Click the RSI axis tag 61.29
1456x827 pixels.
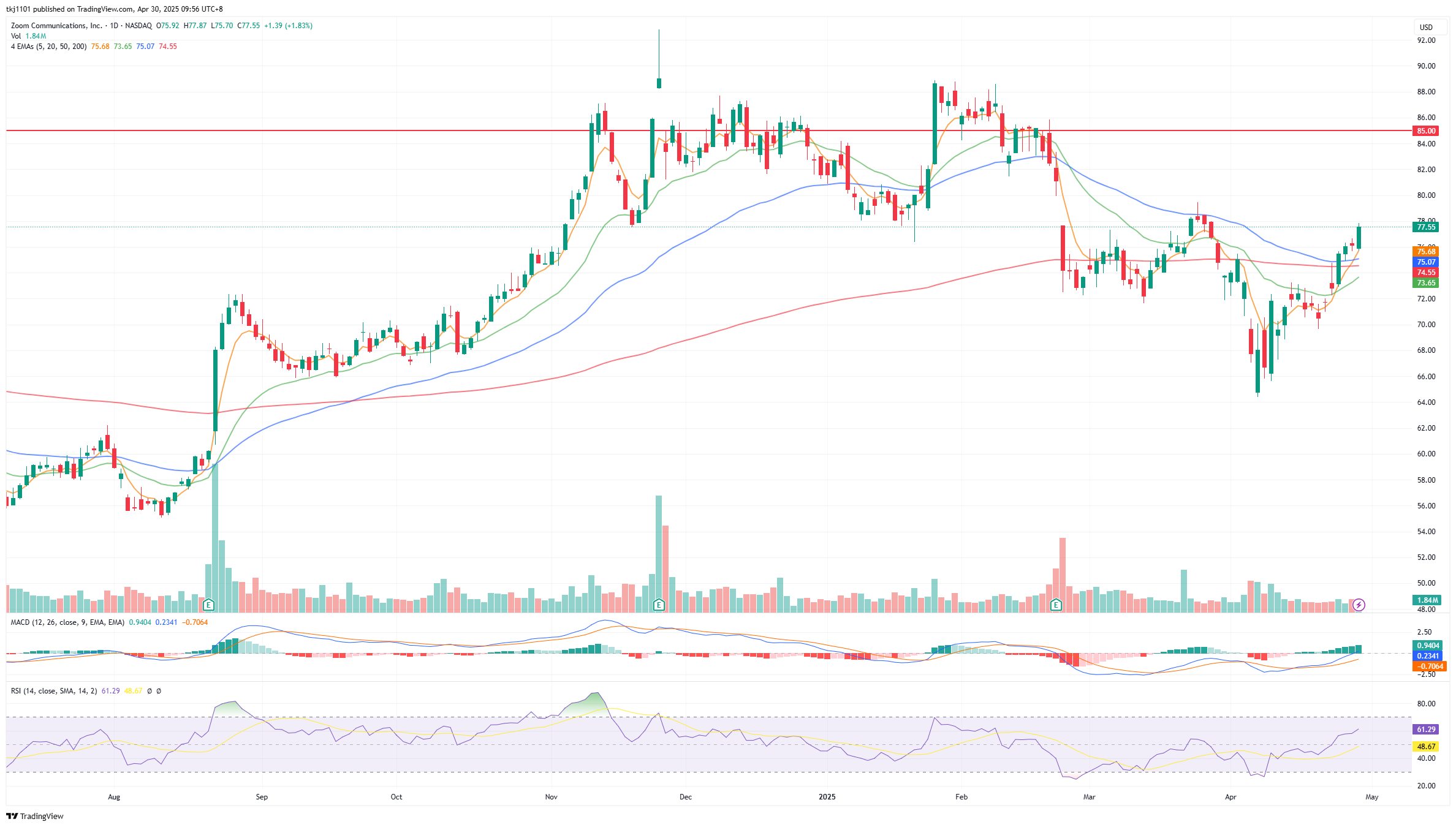[1426, 729]
